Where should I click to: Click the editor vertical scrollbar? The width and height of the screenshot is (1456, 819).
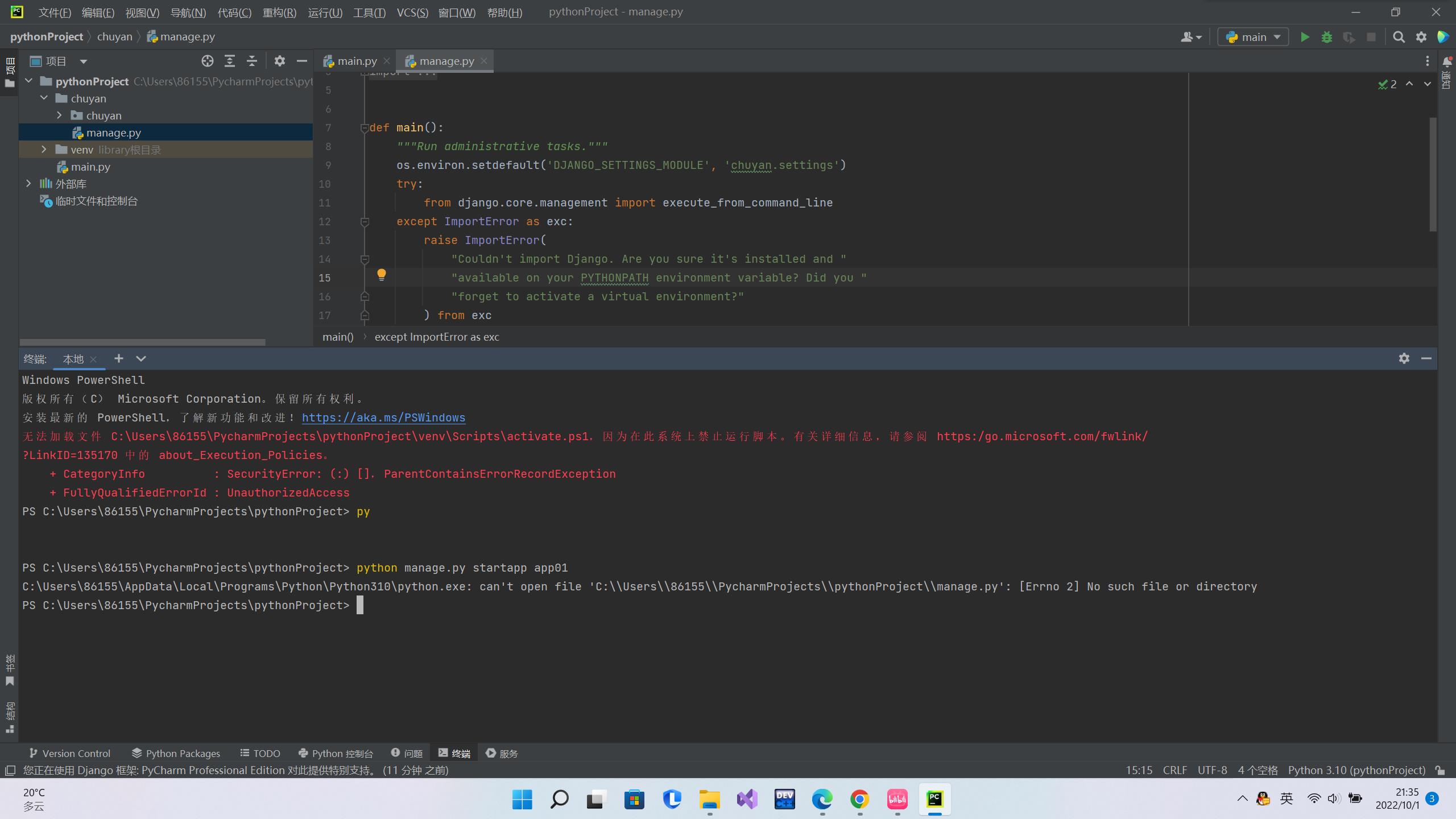[1433, 174]
